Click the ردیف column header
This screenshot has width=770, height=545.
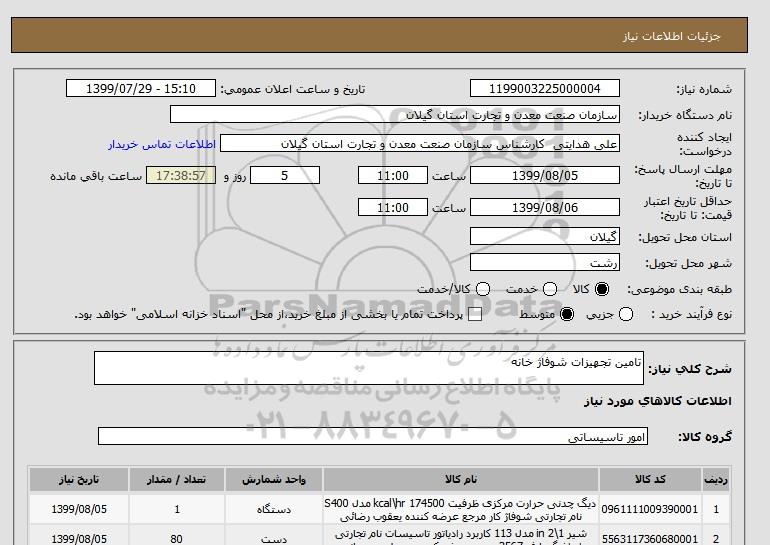[x=716, y=479]
